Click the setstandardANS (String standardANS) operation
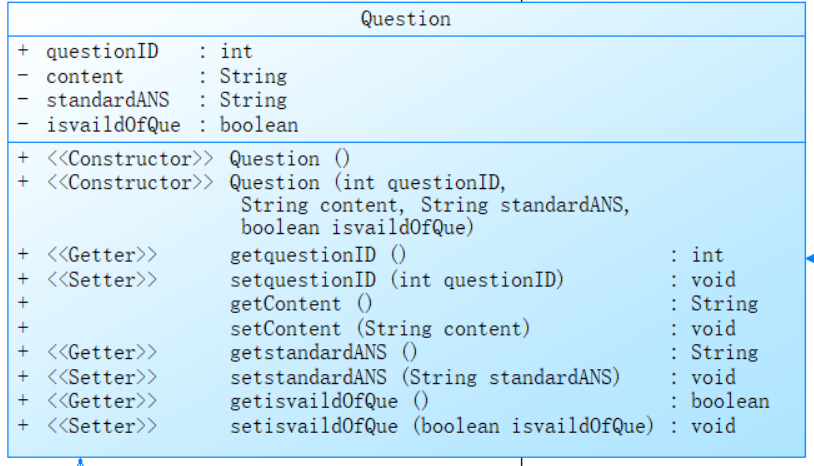The height and width of the screenshot is (466, 814). 425,377
